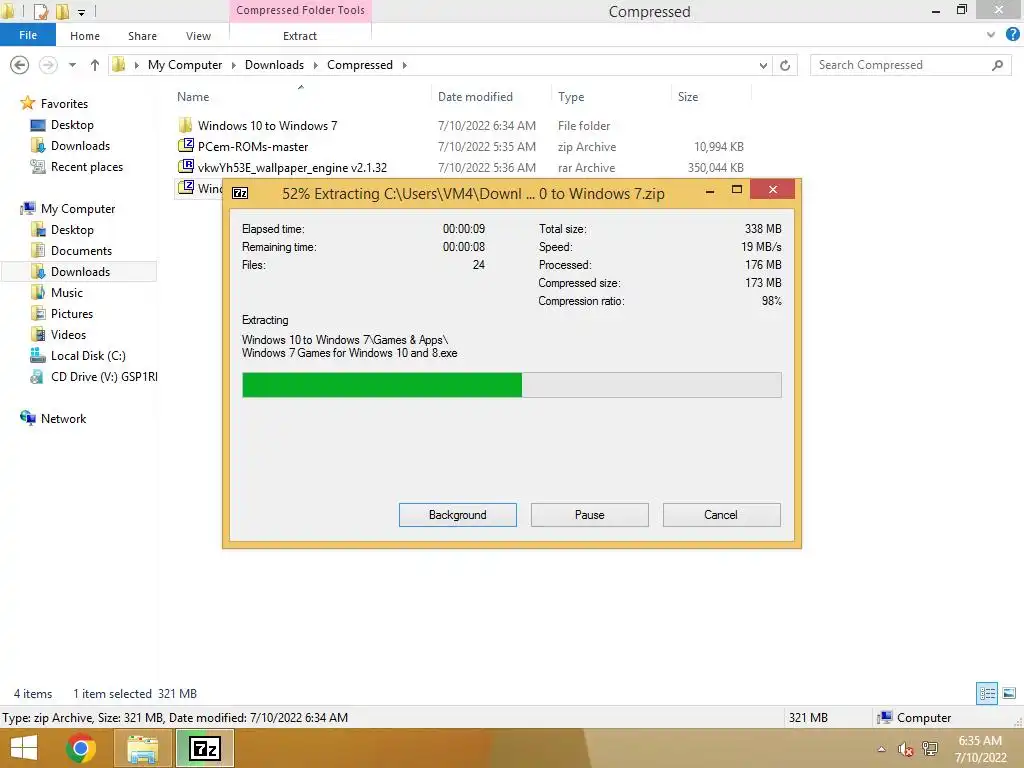The height and width of the screenshot is (768, 1024).
Task: Expand breadcrumb arrow after Compressed
Action: point(404,65)
